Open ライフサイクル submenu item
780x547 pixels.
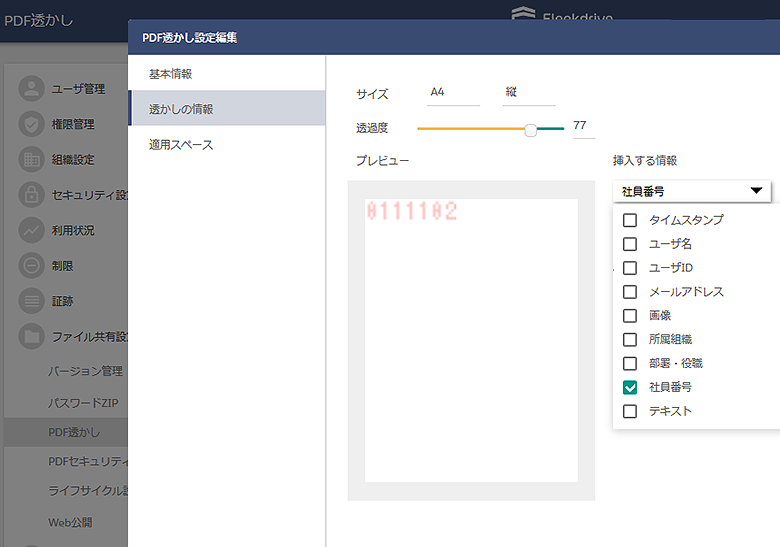point(88,491)
